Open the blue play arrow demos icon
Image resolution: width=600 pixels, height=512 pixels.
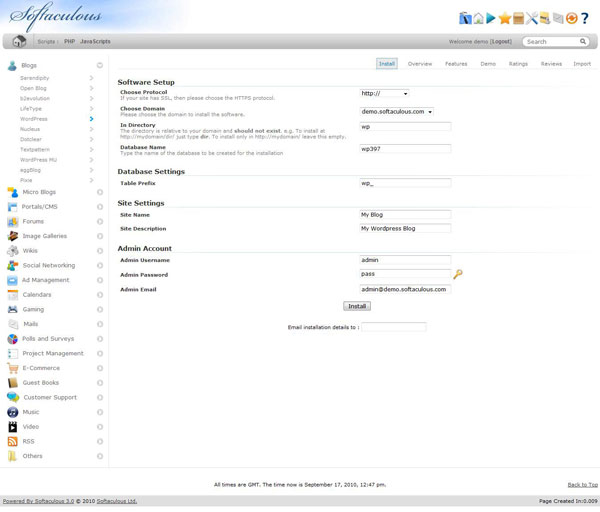coord(491,18)
